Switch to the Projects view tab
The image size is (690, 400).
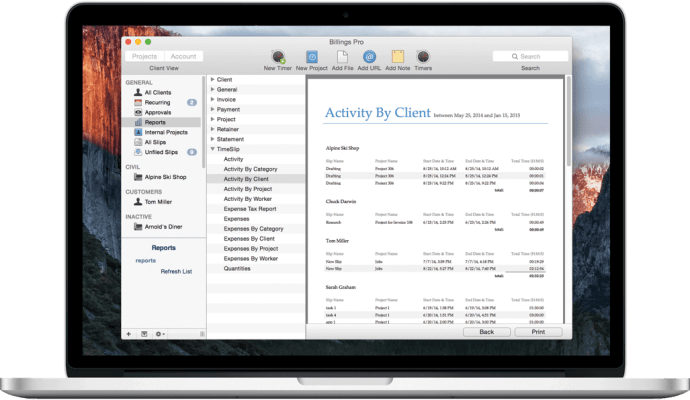pyautogui.click(x=144, y=56)
